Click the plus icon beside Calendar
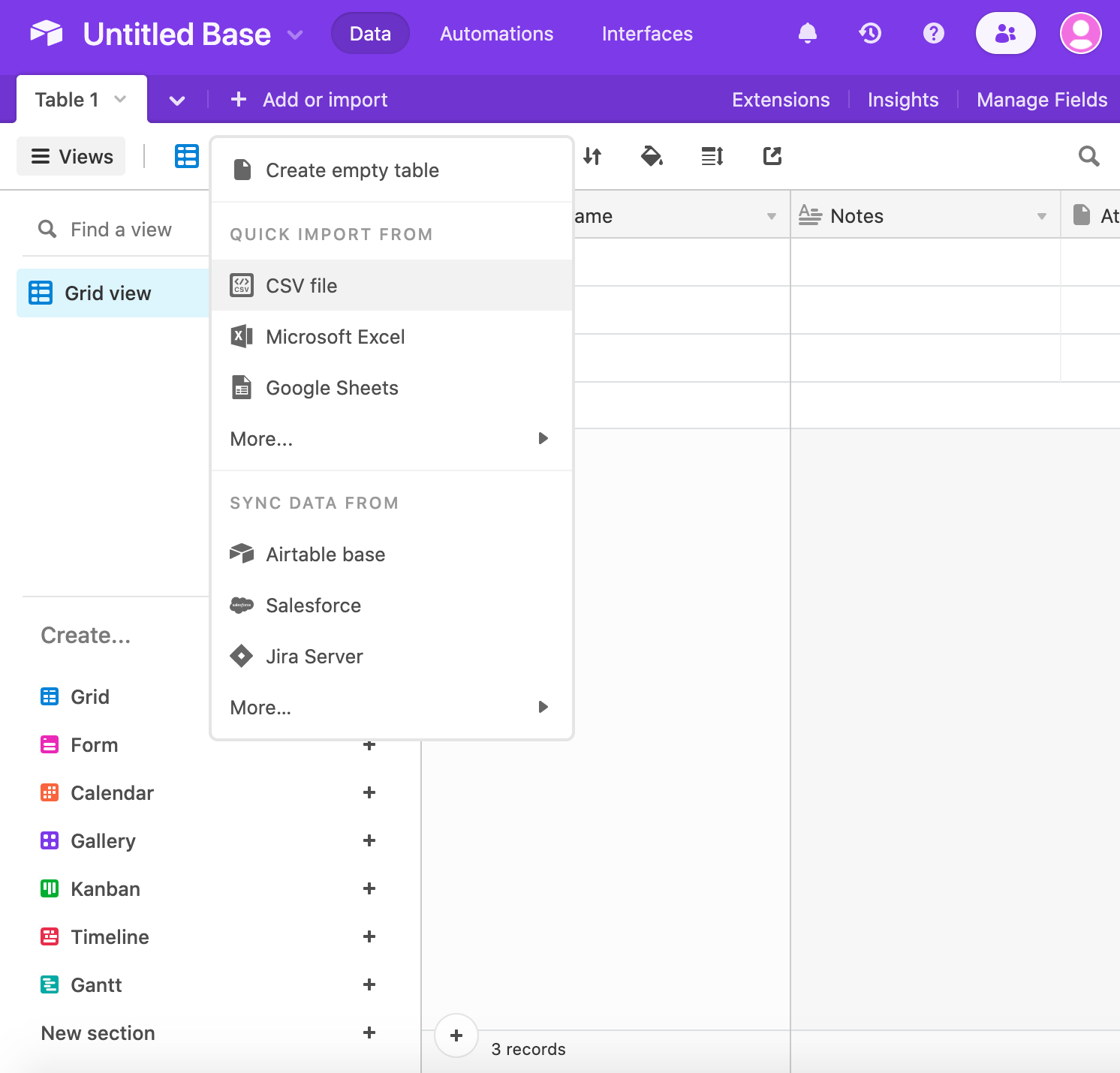 point(369,792)
